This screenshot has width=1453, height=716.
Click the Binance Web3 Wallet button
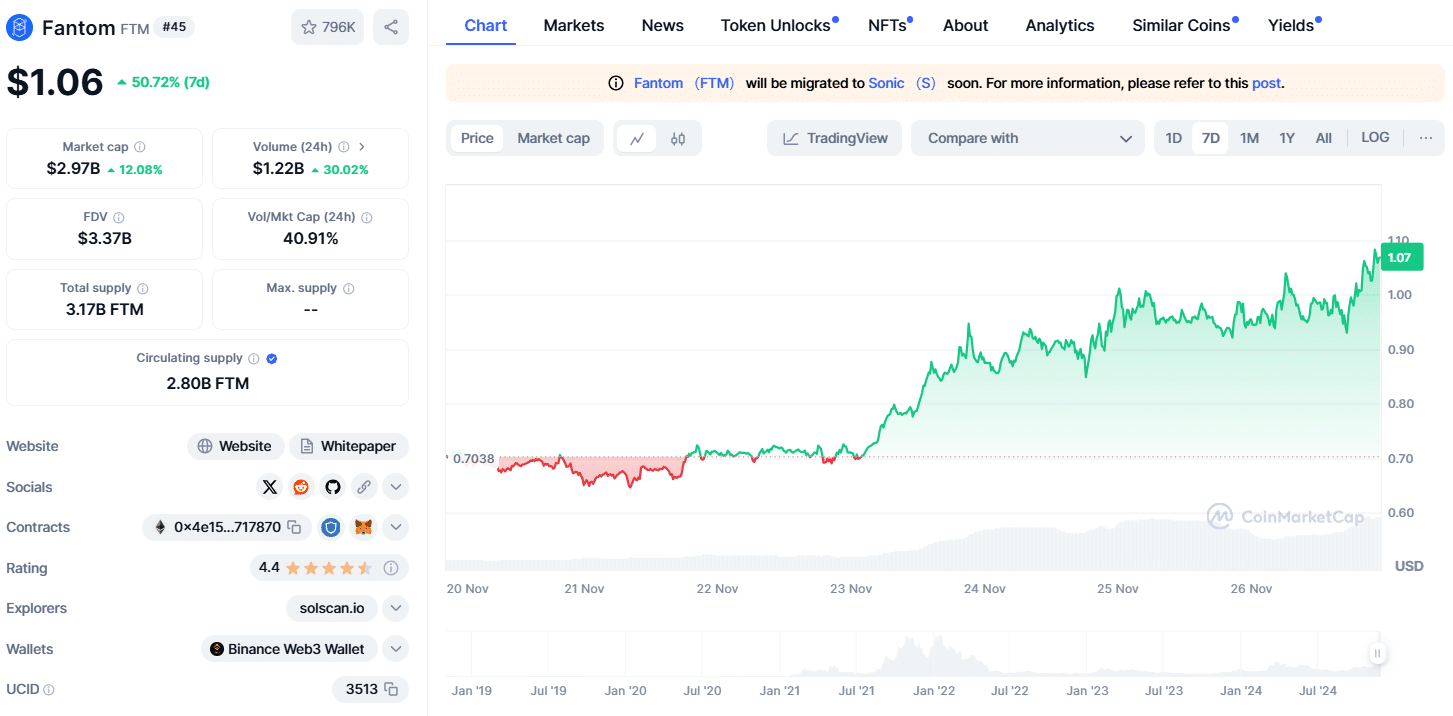pyautogui.click(x=290, y=649)
